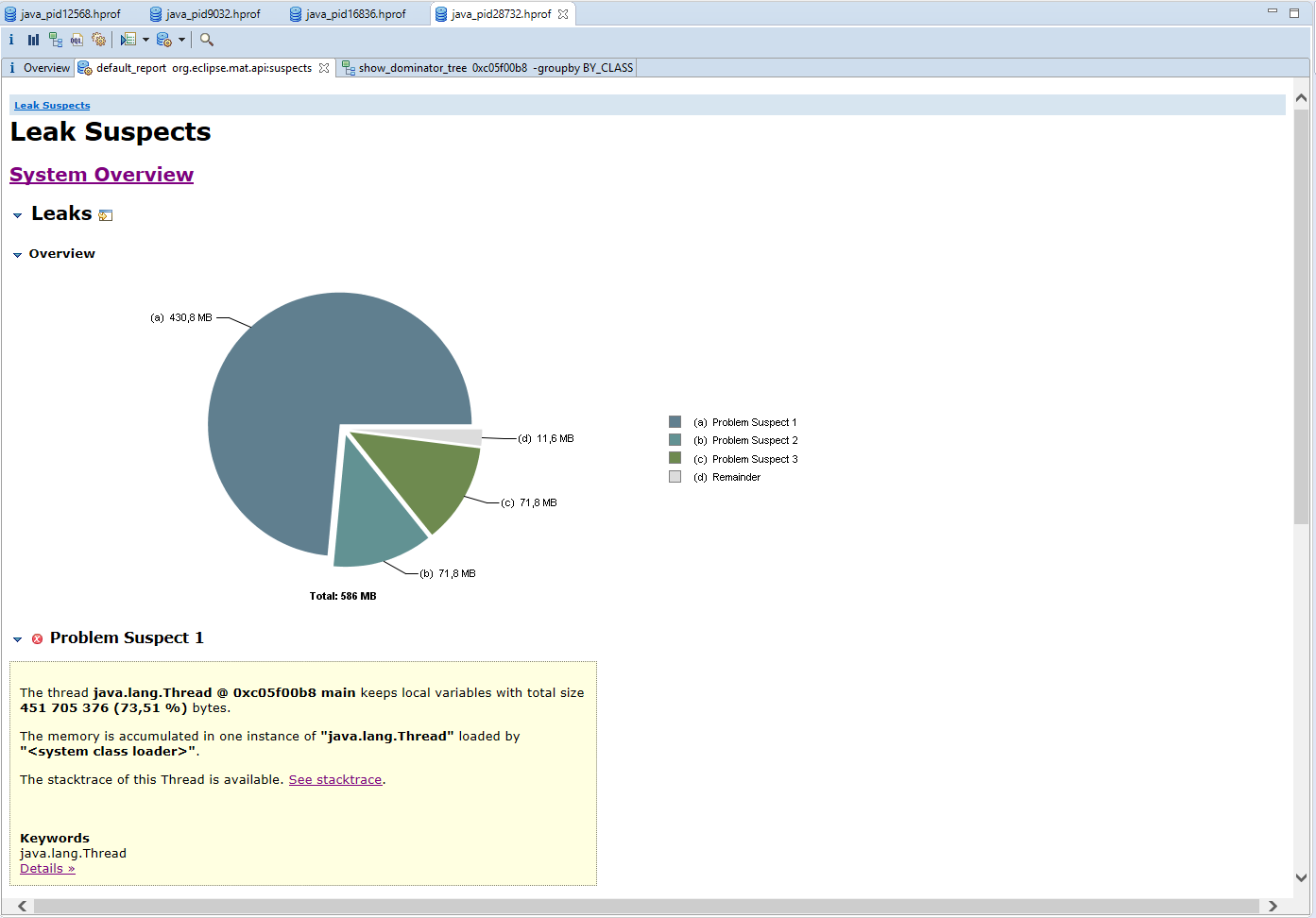Click the horizontal scrollbar right arrow
This screenshot has height=918, width=1316.
1273,907
